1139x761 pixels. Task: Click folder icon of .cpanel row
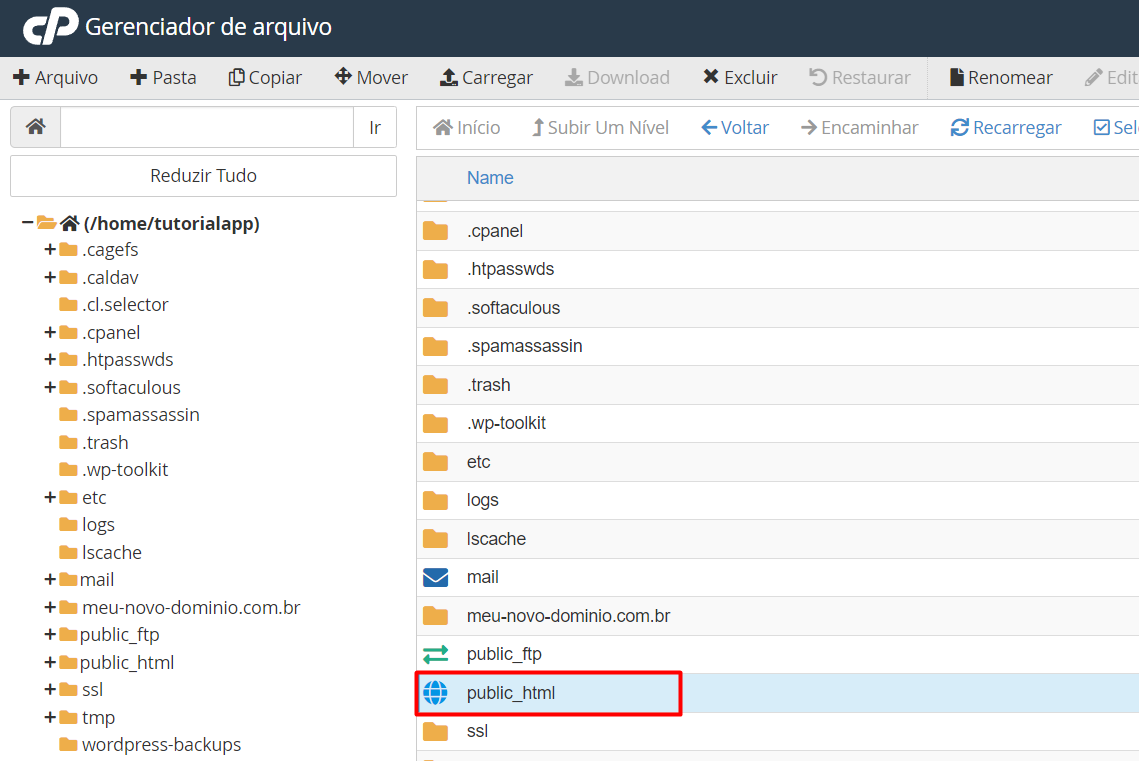(x=435, y=231)
